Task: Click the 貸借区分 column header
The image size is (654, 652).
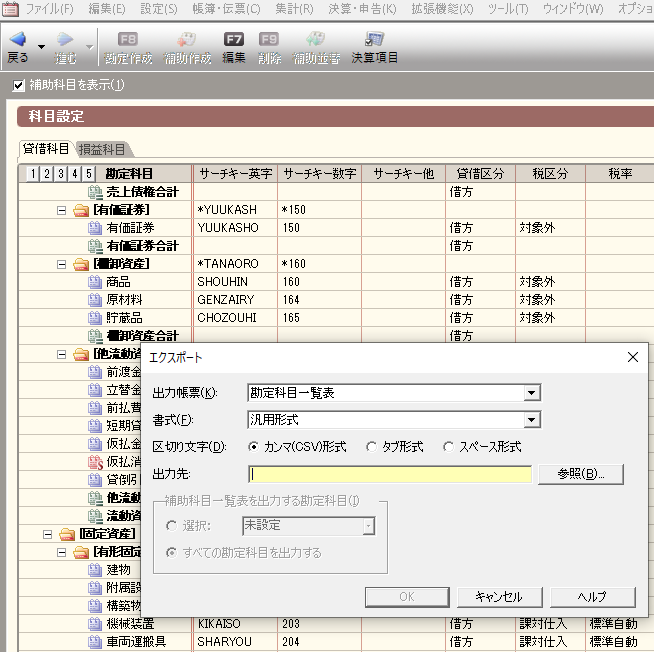Action: coord(480,174)
